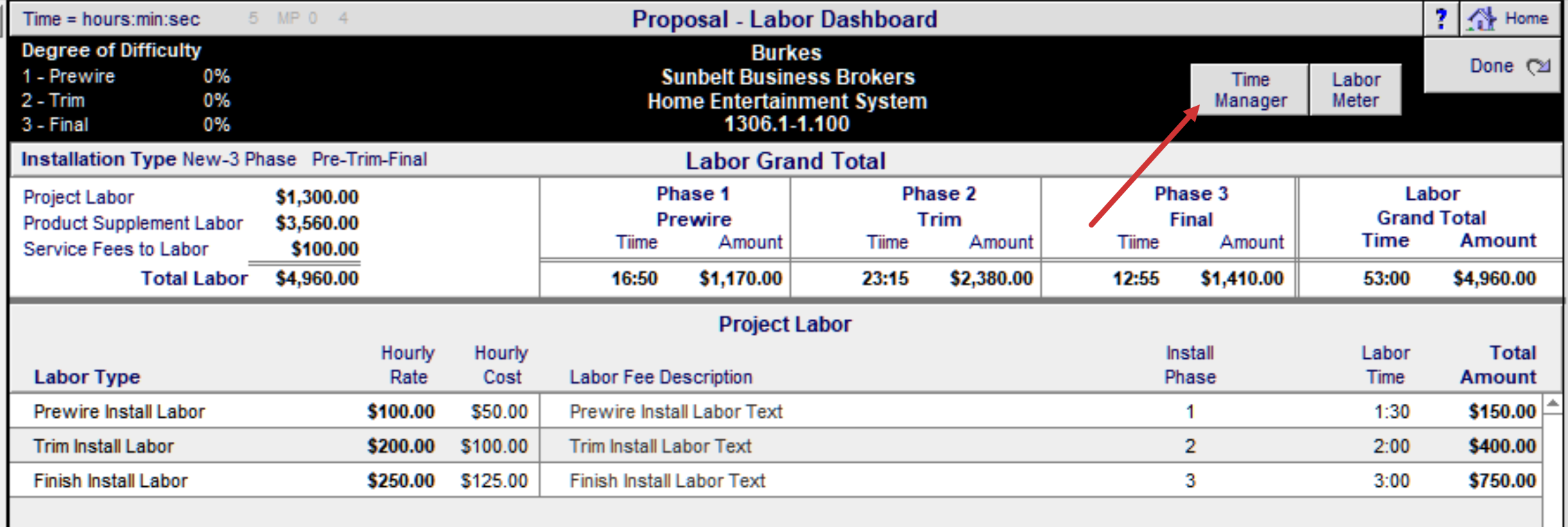Open the Labor Meter
The width and height of the screenshot is (1568, 527).
(x=1355, y=90)
